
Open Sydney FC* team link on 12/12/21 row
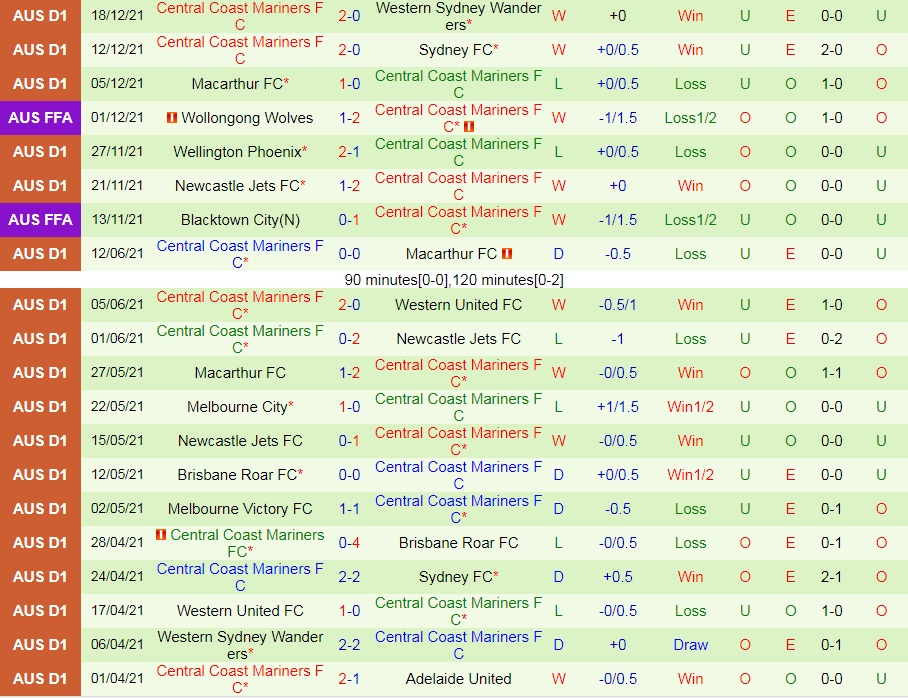click(459, 50)
